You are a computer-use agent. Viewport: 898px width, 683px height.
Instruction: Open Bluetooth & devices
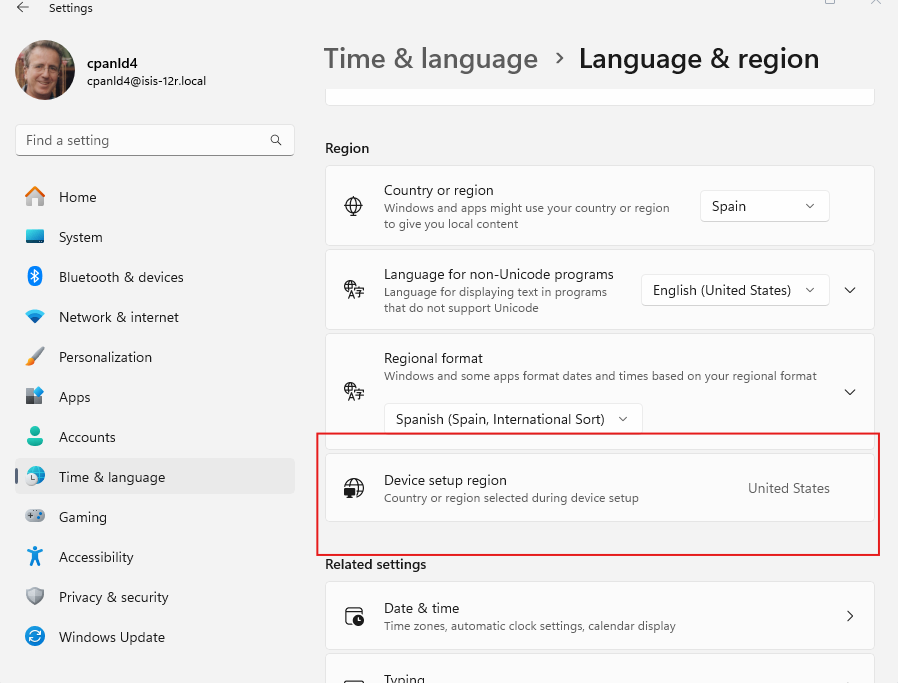(155, 277)
